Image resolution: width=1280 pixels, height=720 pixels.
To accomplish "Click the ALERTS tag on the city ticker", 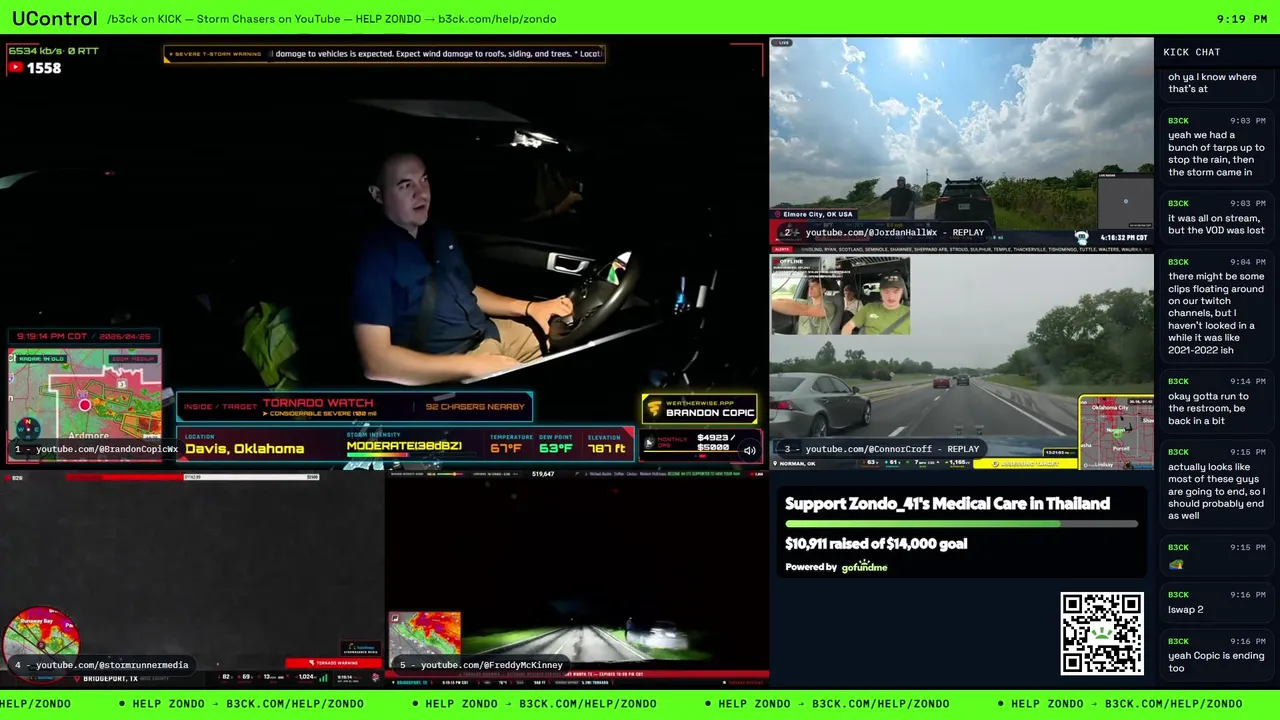I will coord(784,249).
